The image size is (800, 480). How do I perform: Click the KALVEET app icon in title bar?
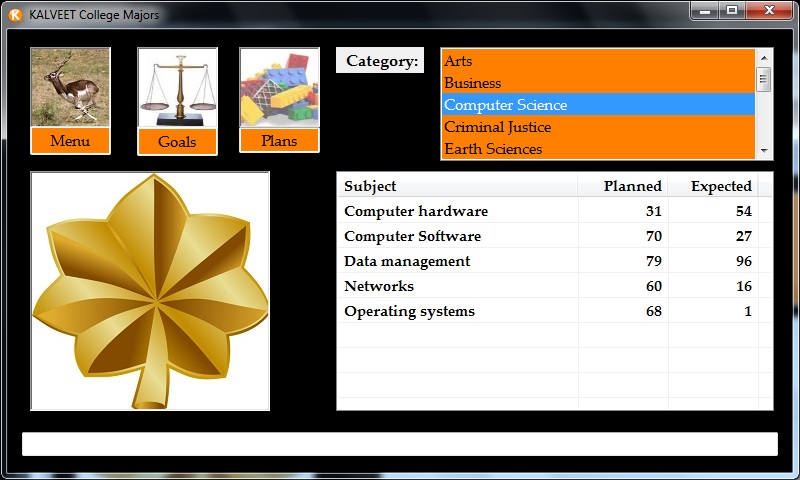[x=16, y=14]
